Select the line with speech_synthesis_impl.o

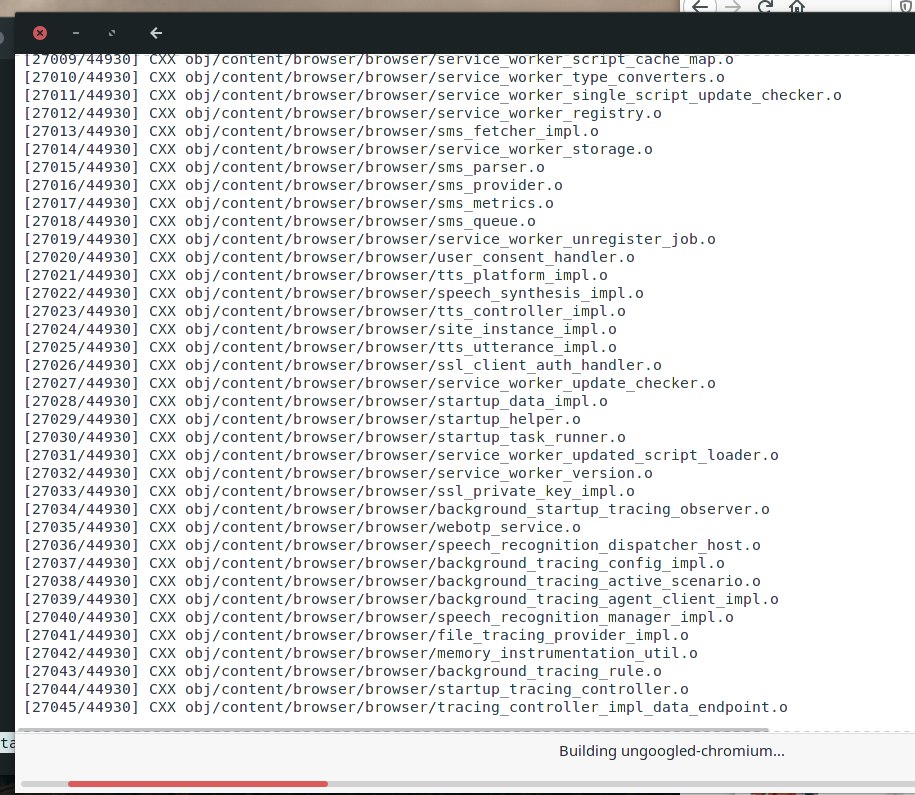pyautogui.click(x=334, y=294)
